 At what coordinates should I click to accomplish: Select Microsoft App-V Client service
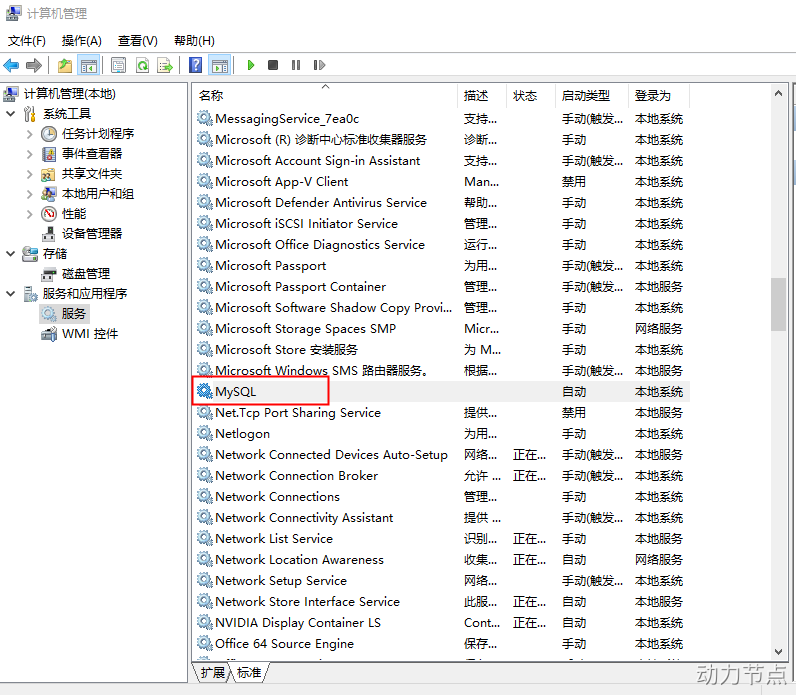tap(441, 181)
